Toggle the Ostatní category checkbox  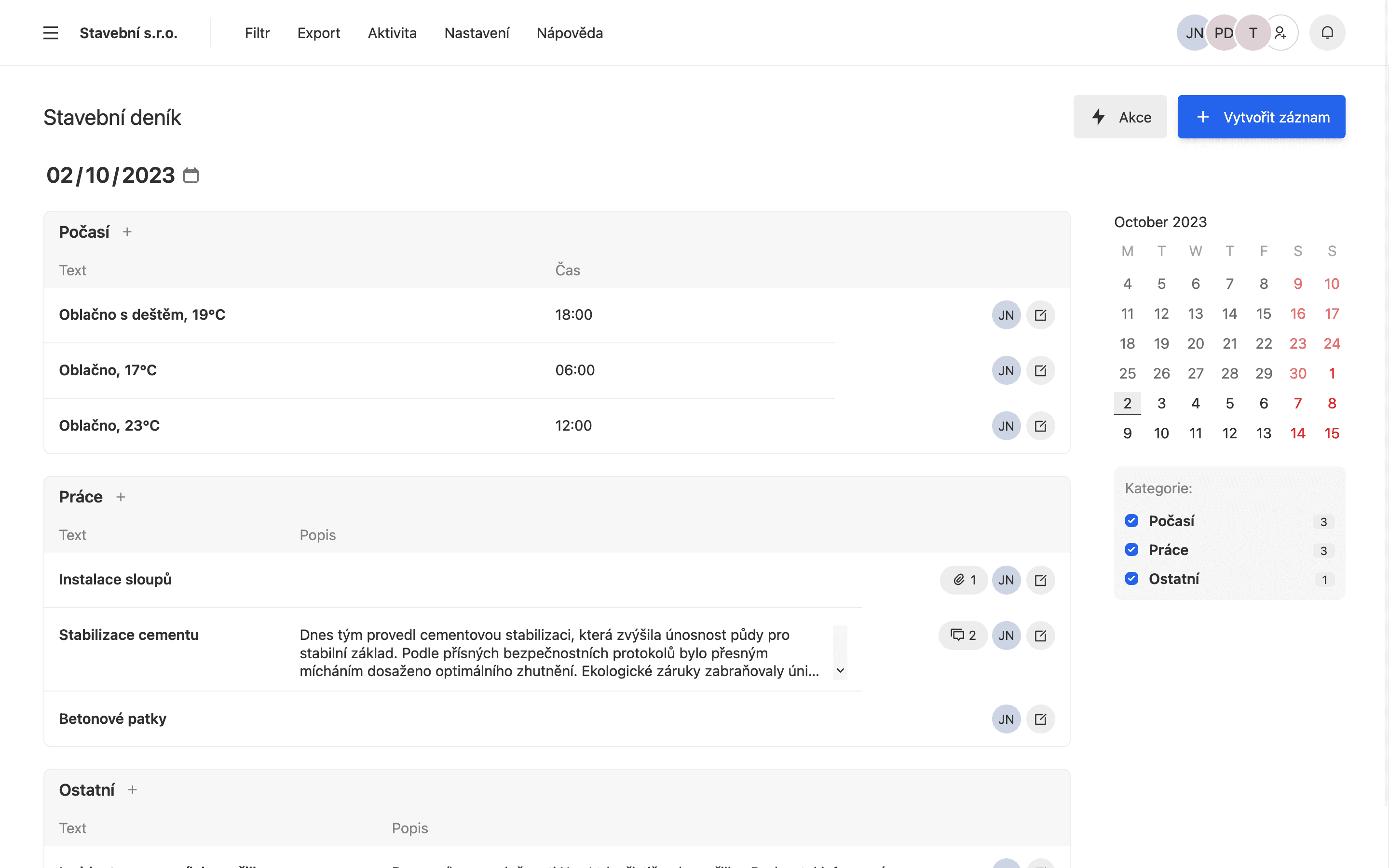point(1131,577)
